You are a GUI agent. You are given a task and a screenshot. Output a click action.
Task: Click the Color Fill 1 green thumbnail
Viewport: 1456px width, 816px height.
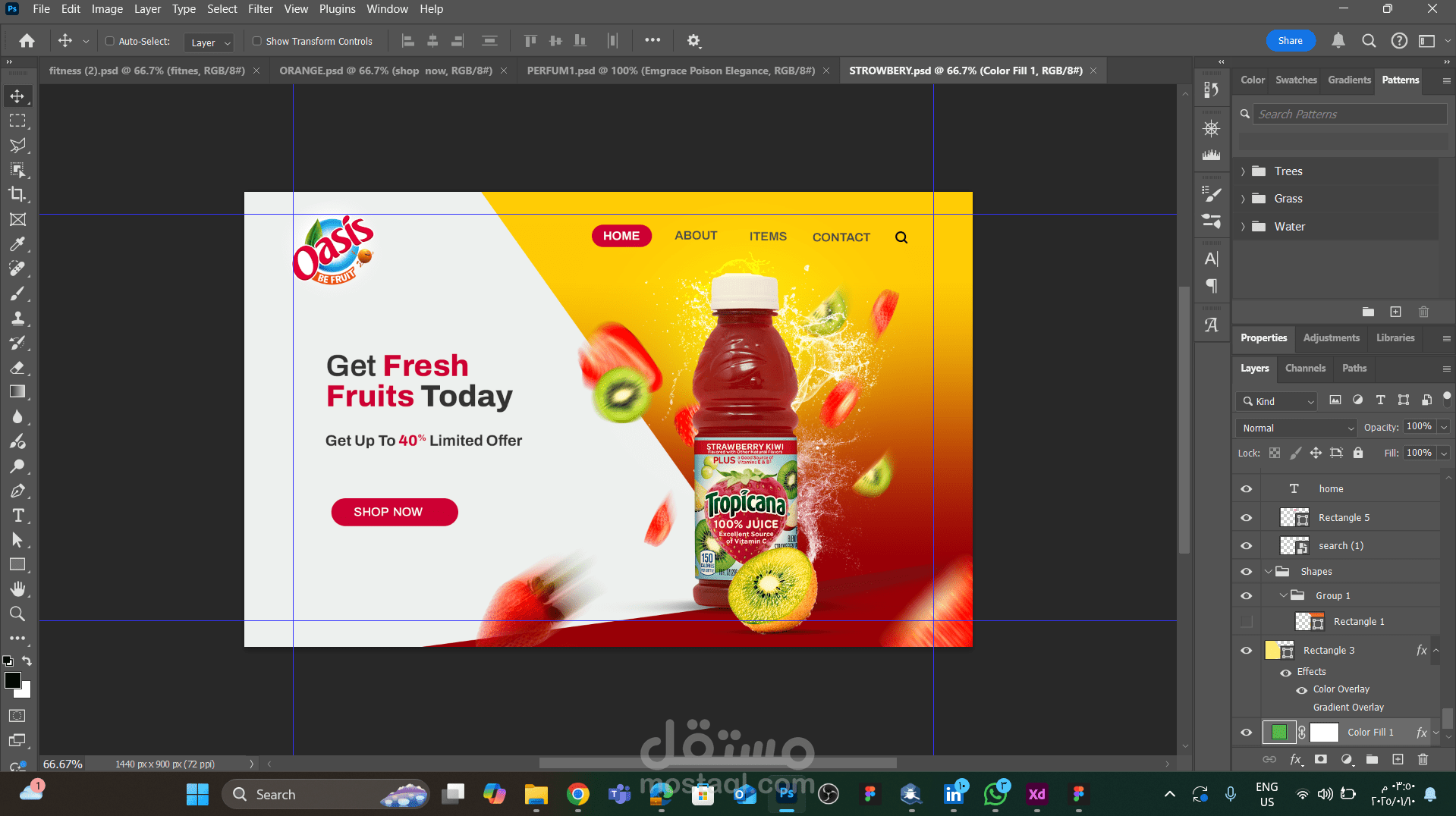[x=1279, y=733]
